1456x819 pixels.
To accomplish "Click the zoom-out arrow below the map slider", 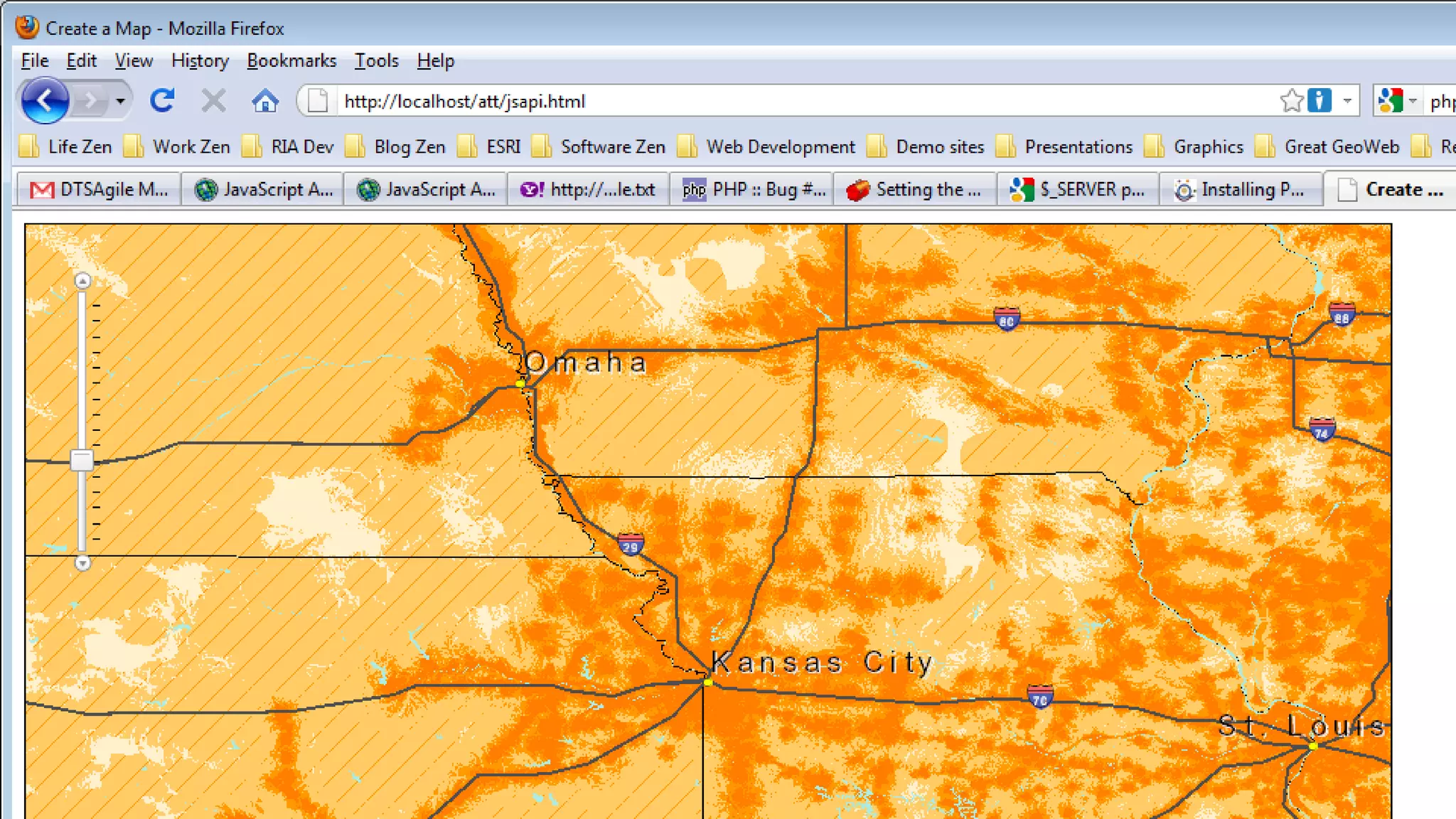I will point(82,563).
